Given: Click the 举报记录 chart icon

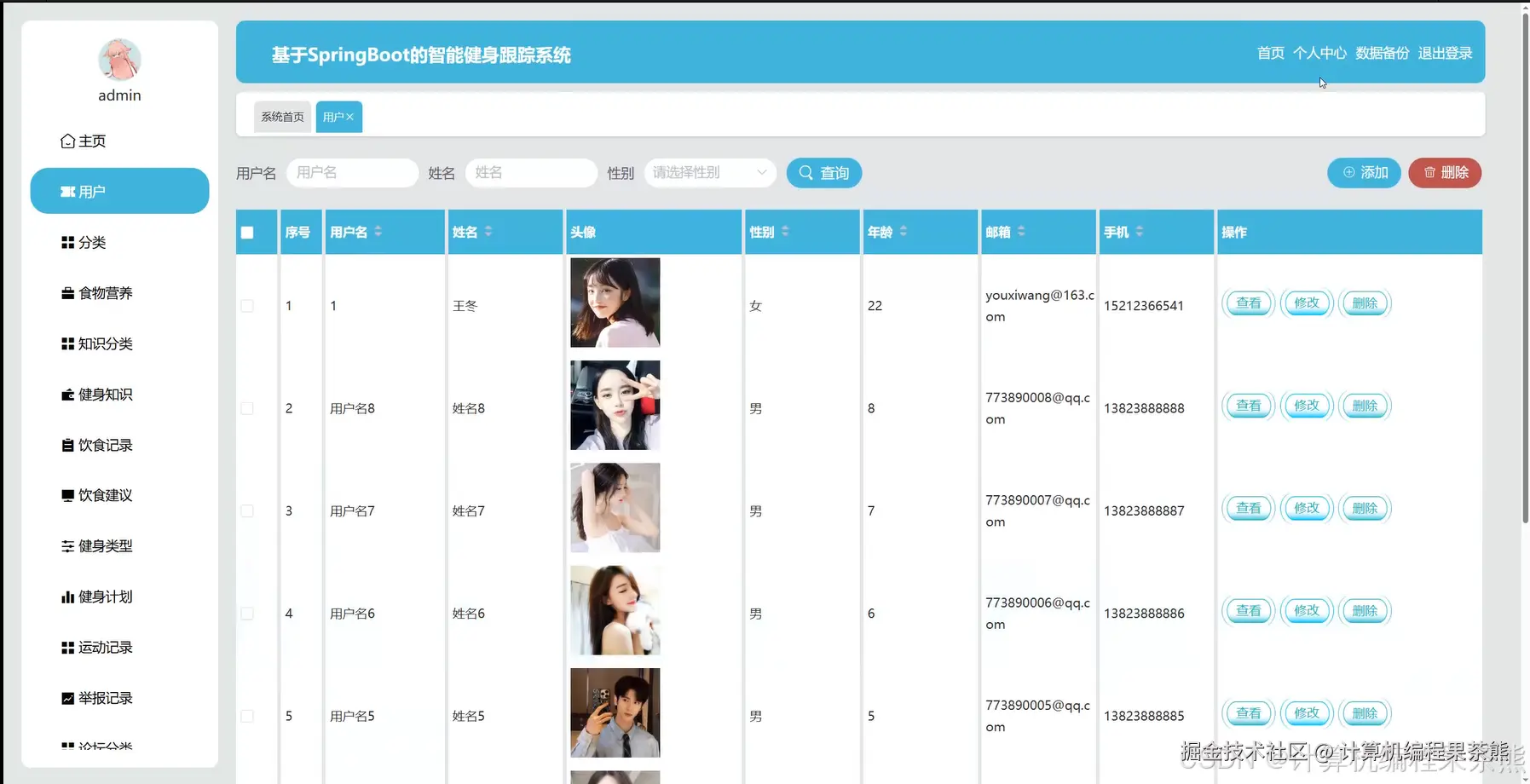Looking at the screenshot, I should tap(68, 698).
